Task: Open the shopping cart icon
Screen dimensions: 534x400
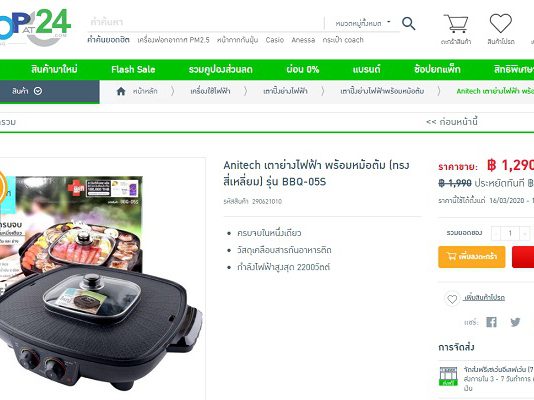Action: [456, 23]
